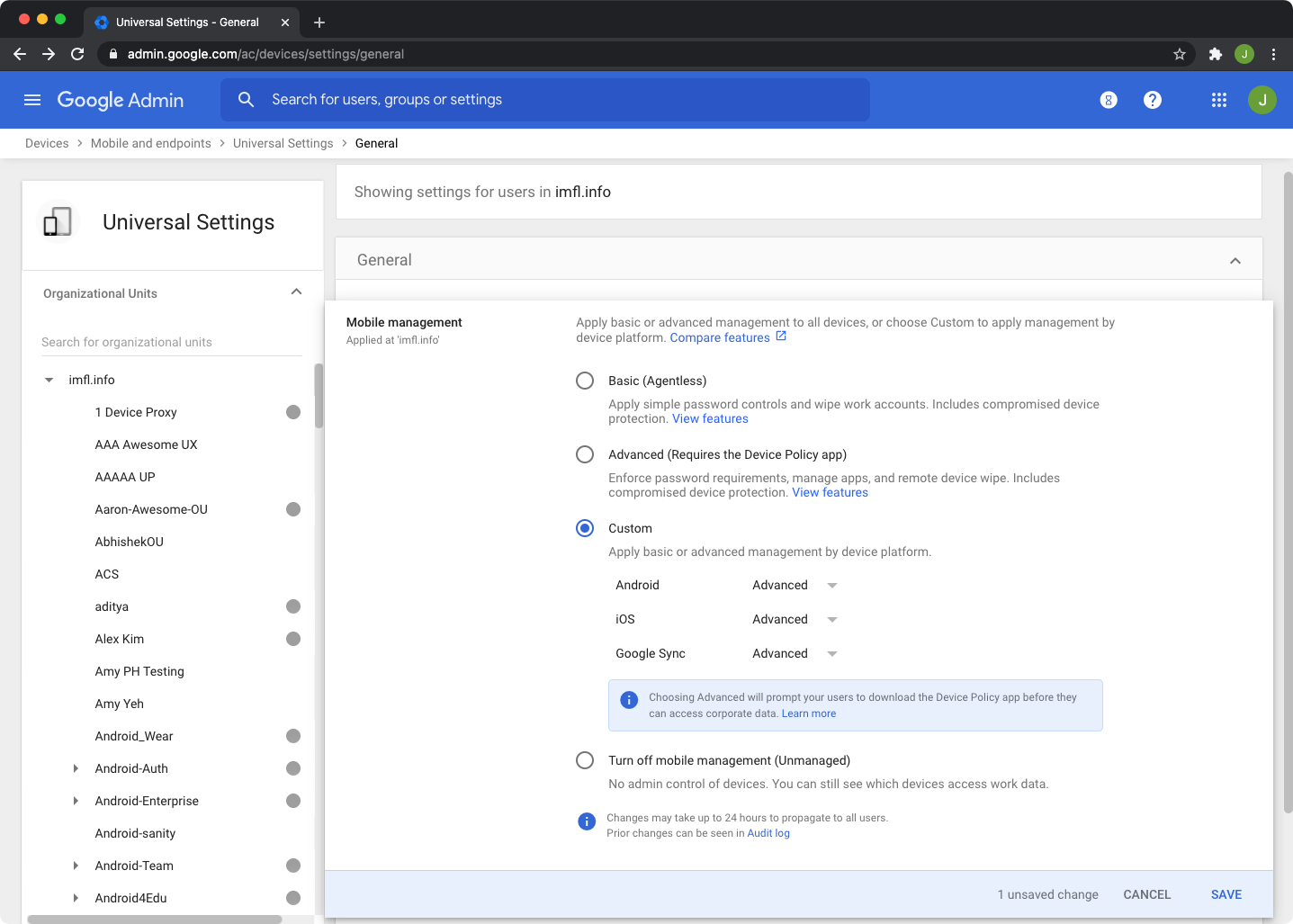Click info icon beside Changes may take
The image size is (1293, 924).
[587, 821]
